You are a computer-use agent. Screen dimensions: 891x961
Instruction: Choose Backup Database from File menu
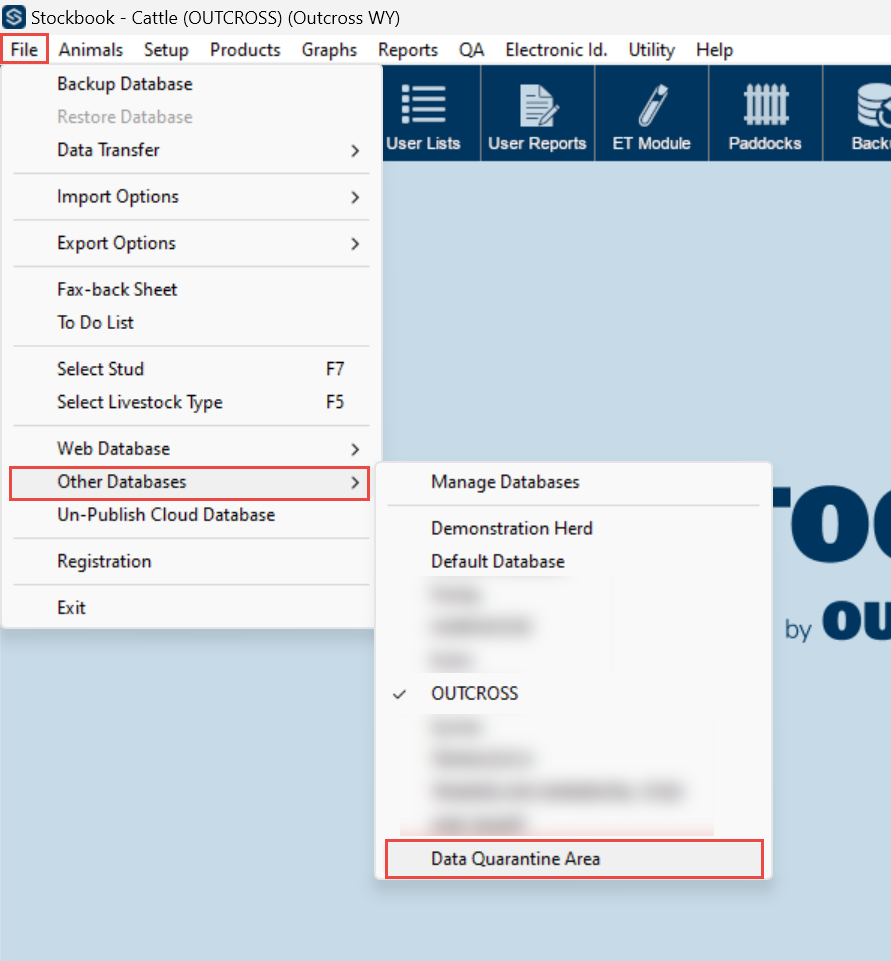[125, 84]
